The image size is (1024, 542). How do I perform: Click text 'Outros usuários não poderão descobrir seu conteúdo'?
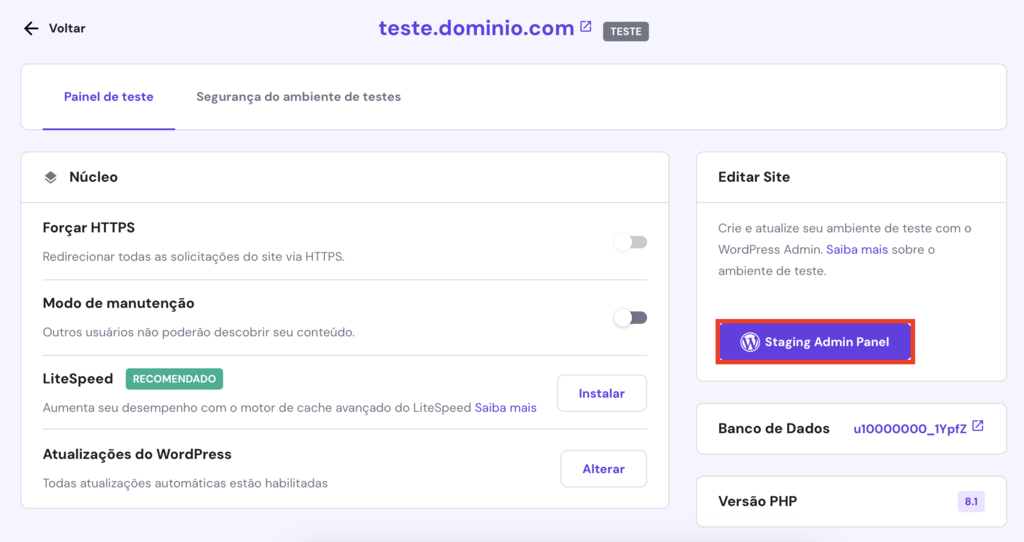point(199,332)
